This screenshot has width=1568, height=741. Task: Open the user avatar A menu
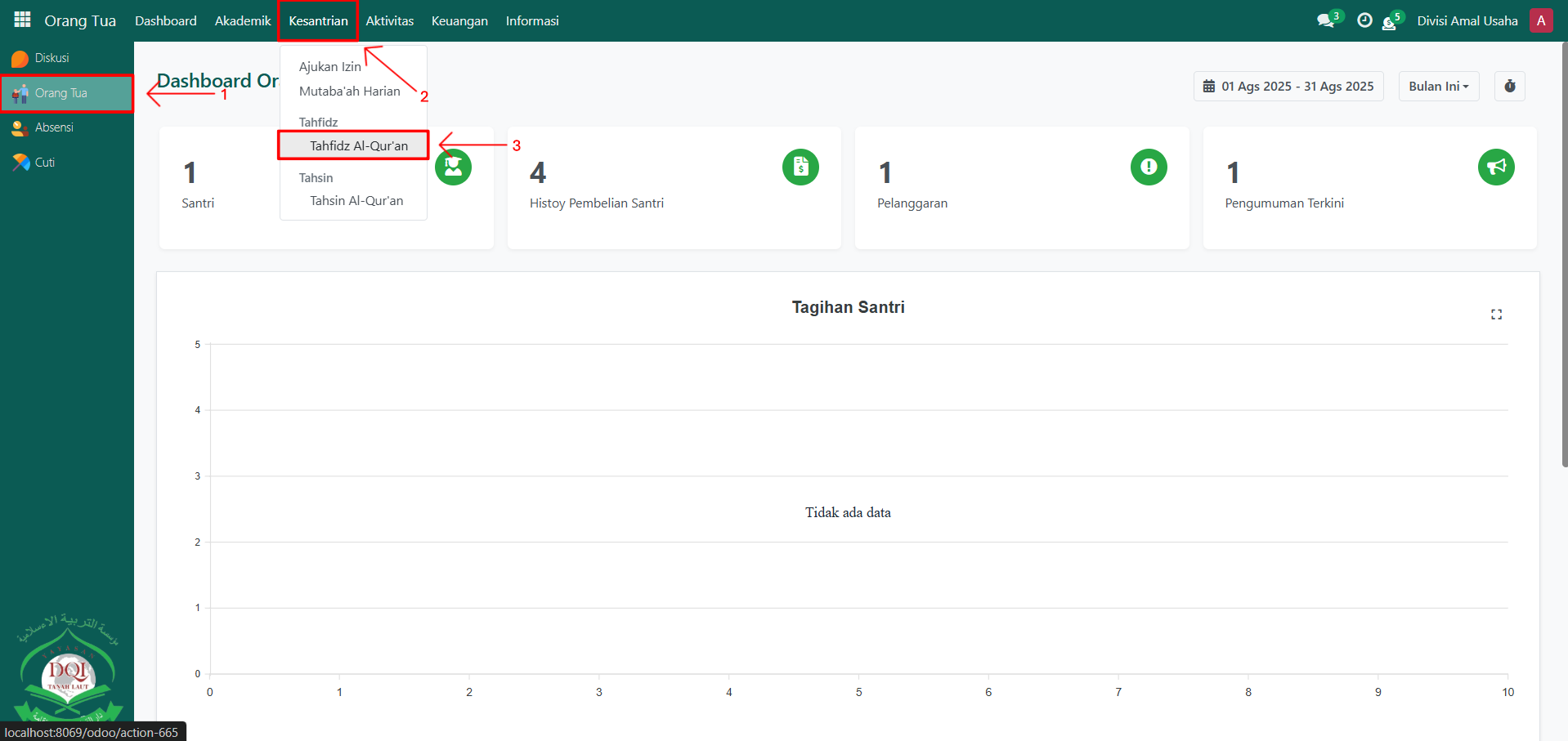1541,20
